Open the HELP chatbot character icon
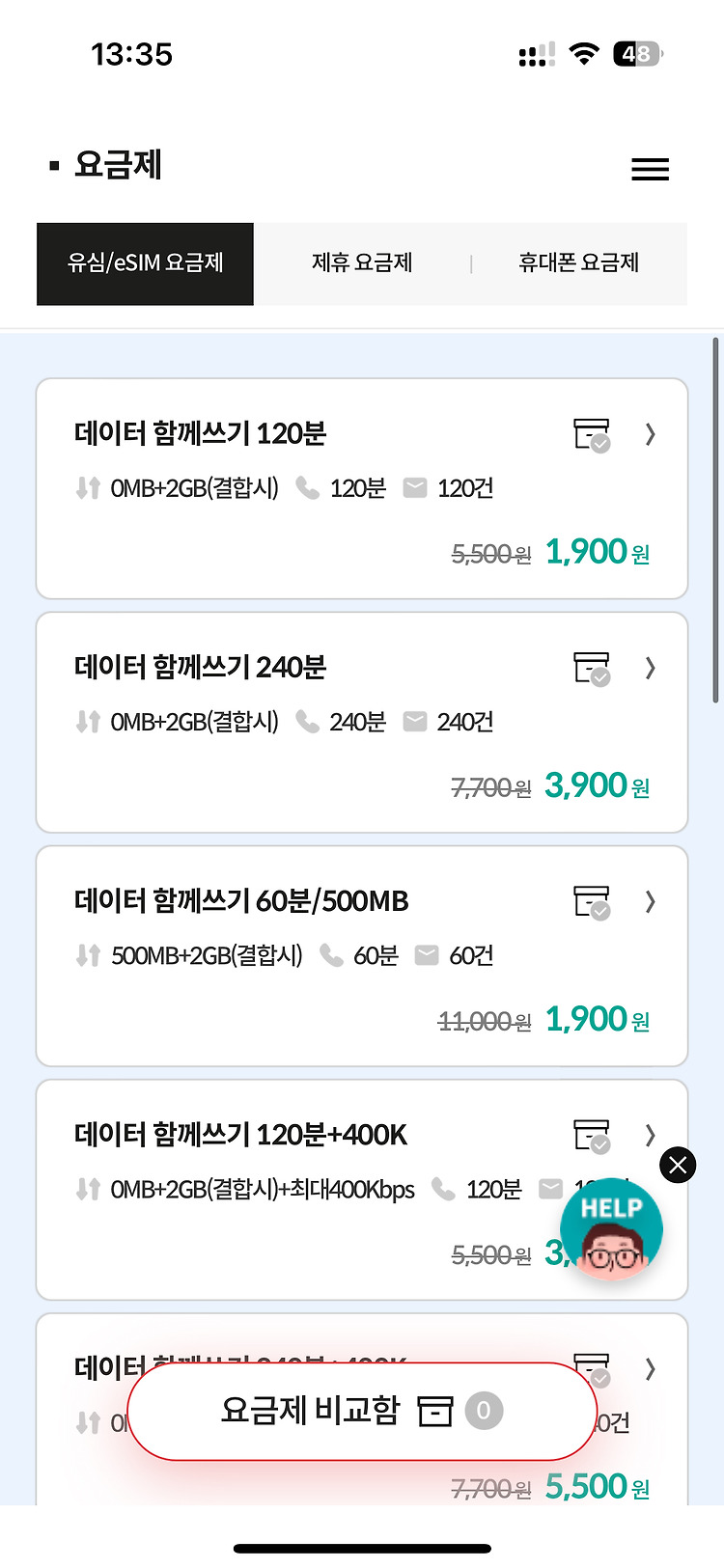 point(611,1229)
